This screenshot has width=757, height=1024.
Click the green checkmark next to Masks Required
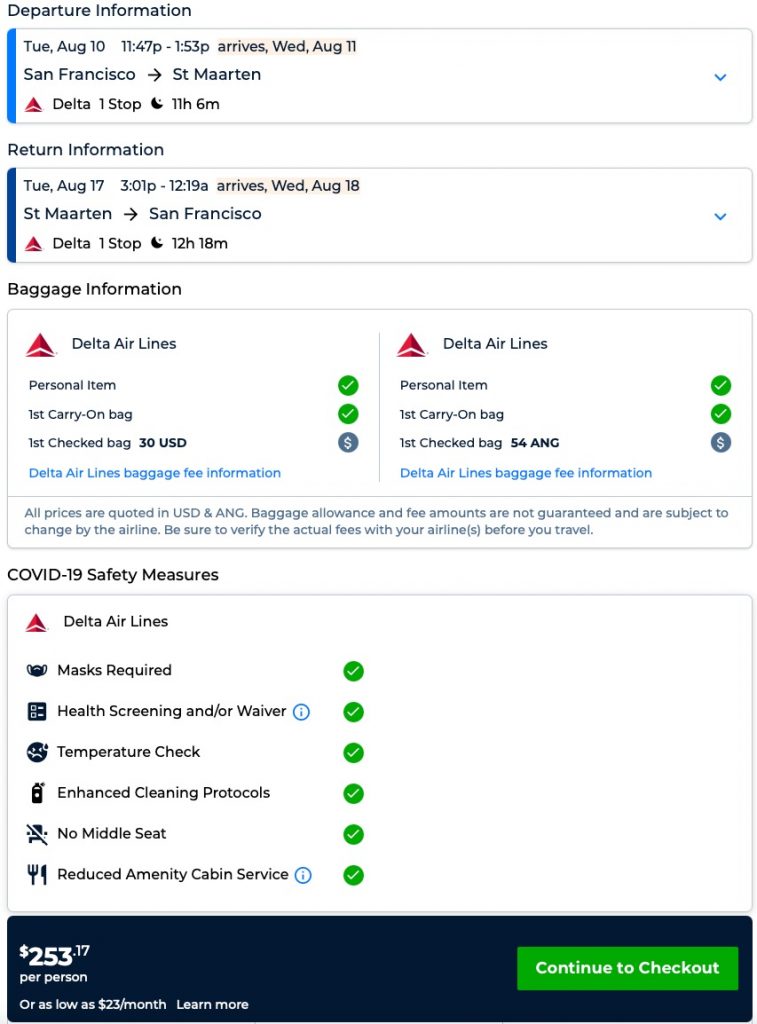click(353, 671)
